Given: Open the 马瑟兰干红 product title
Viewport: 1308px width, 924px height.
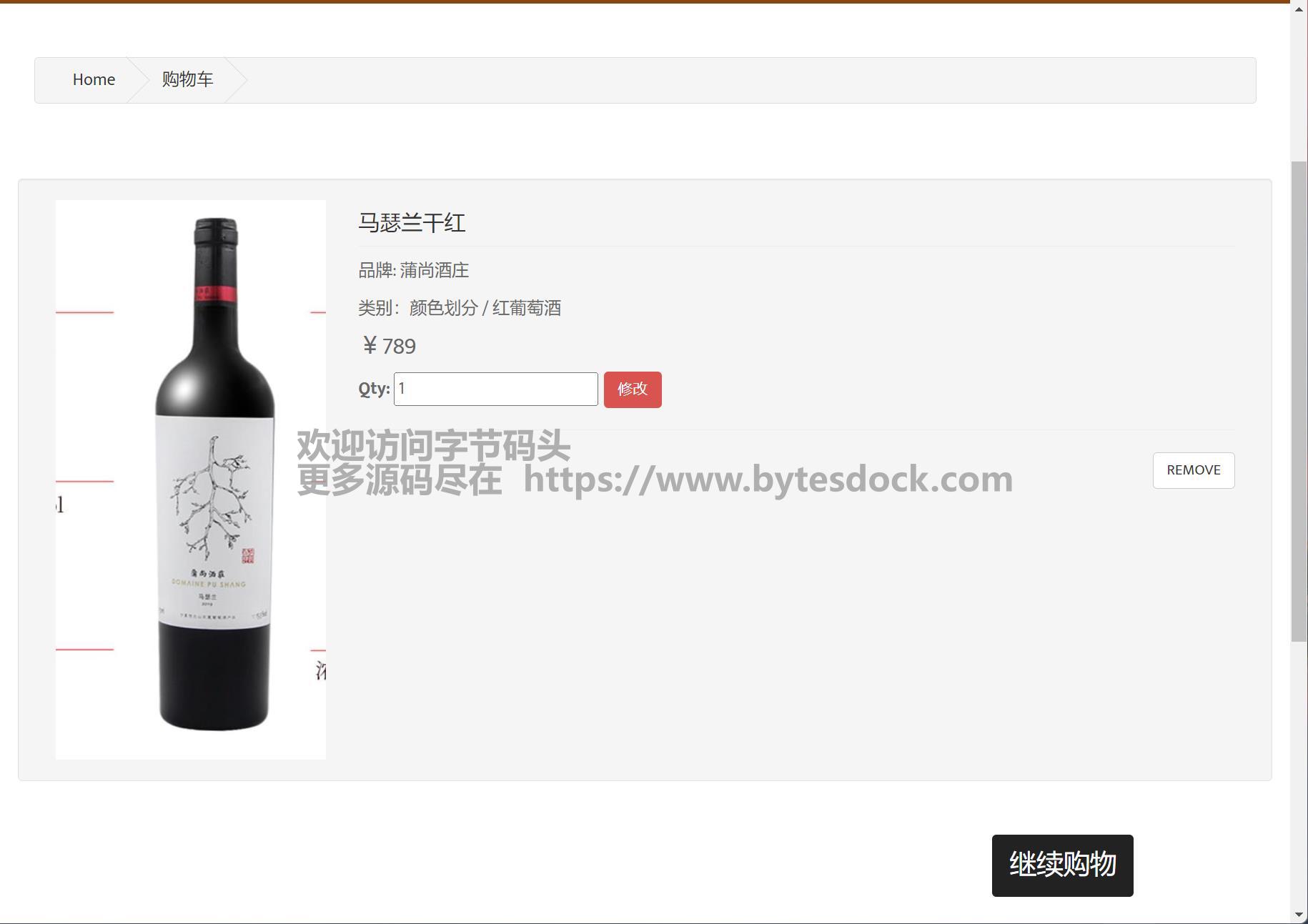Looking at the screenshot, I should pos(412,223).
